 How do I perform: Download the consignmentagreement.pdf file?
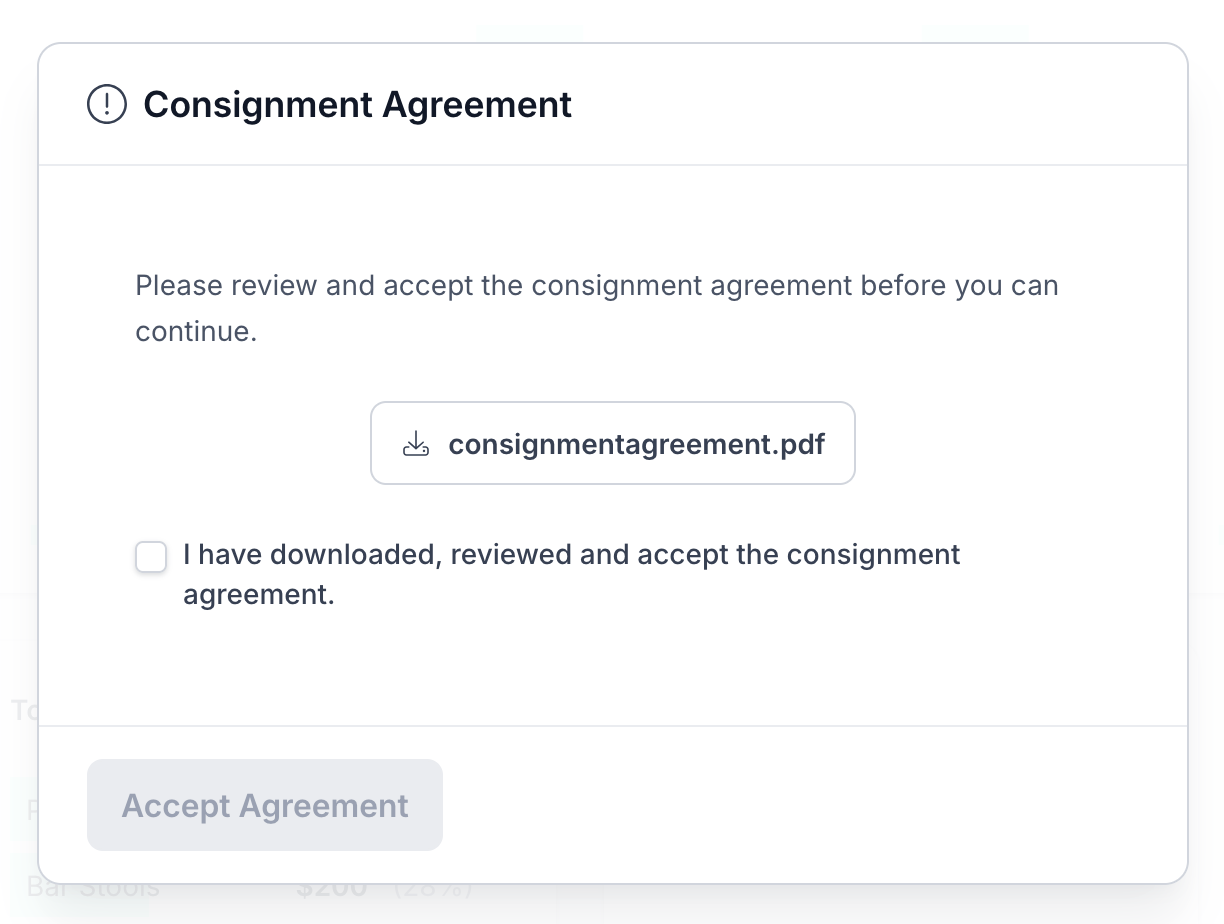[x=612, y=444]
